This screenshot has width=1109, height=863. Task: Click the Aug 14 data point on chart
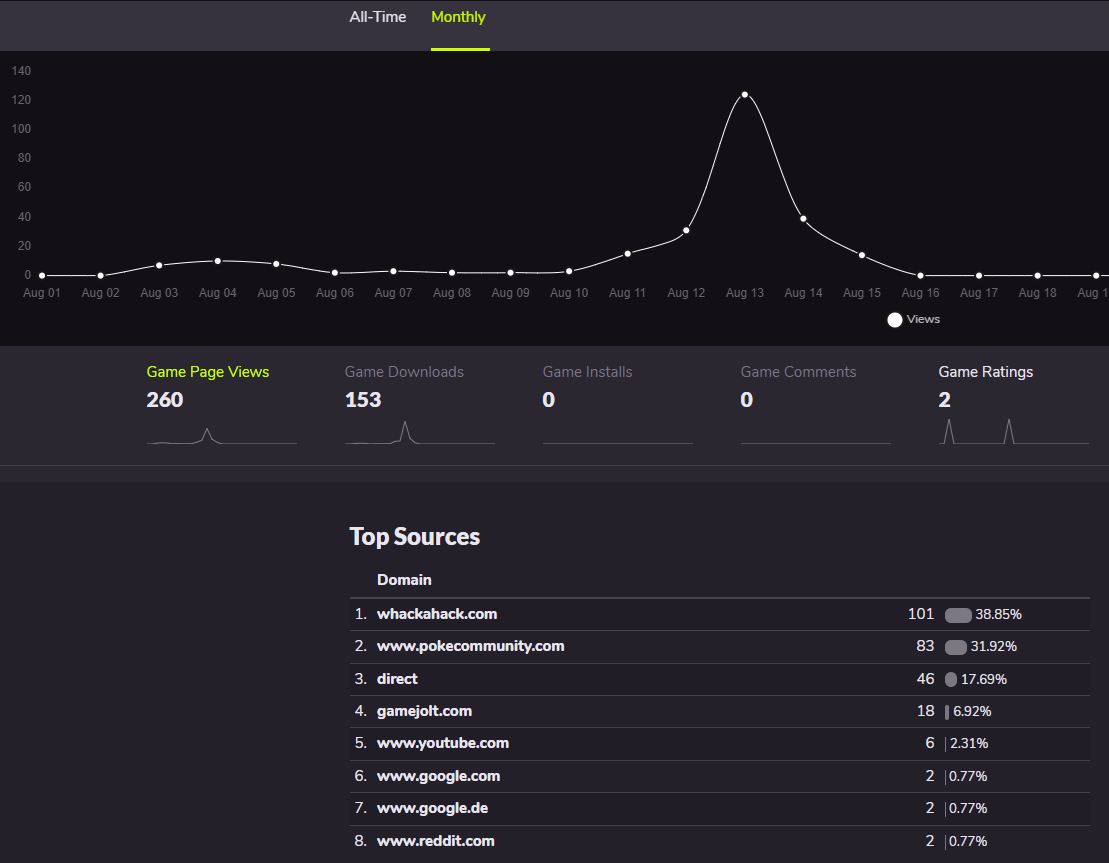(803, 219)
